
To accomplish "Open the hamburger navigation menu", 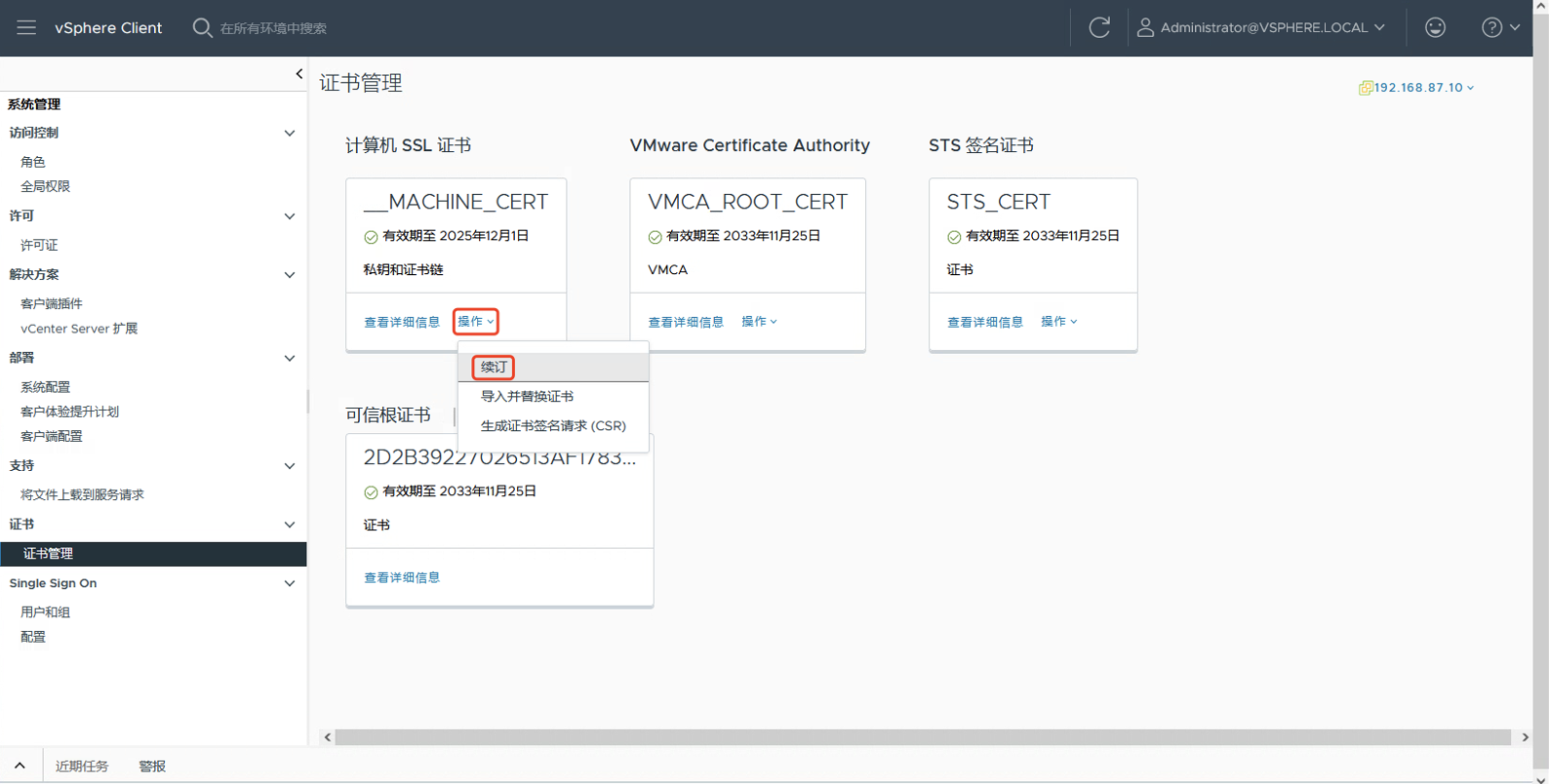I will click(26, 27).
